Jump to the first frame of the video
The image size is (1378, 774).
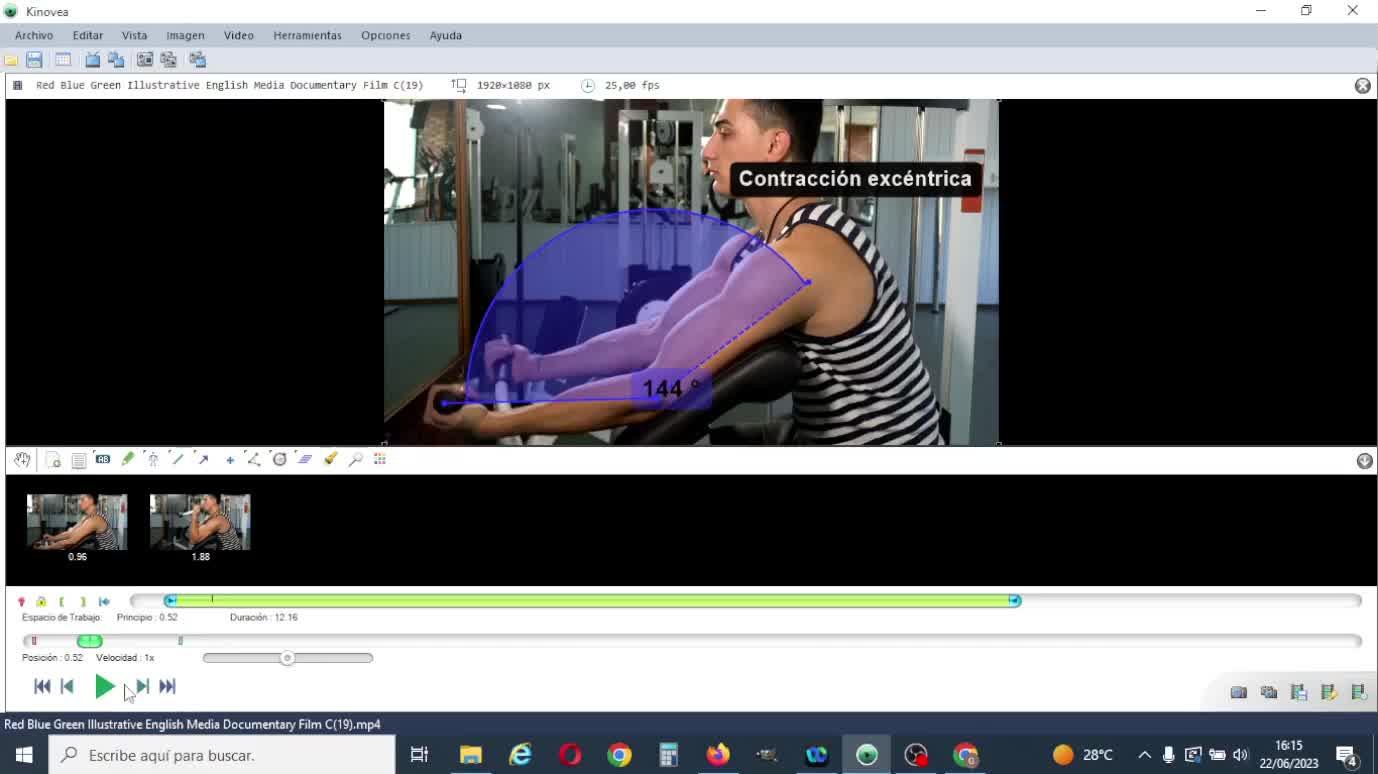[42, 686]
